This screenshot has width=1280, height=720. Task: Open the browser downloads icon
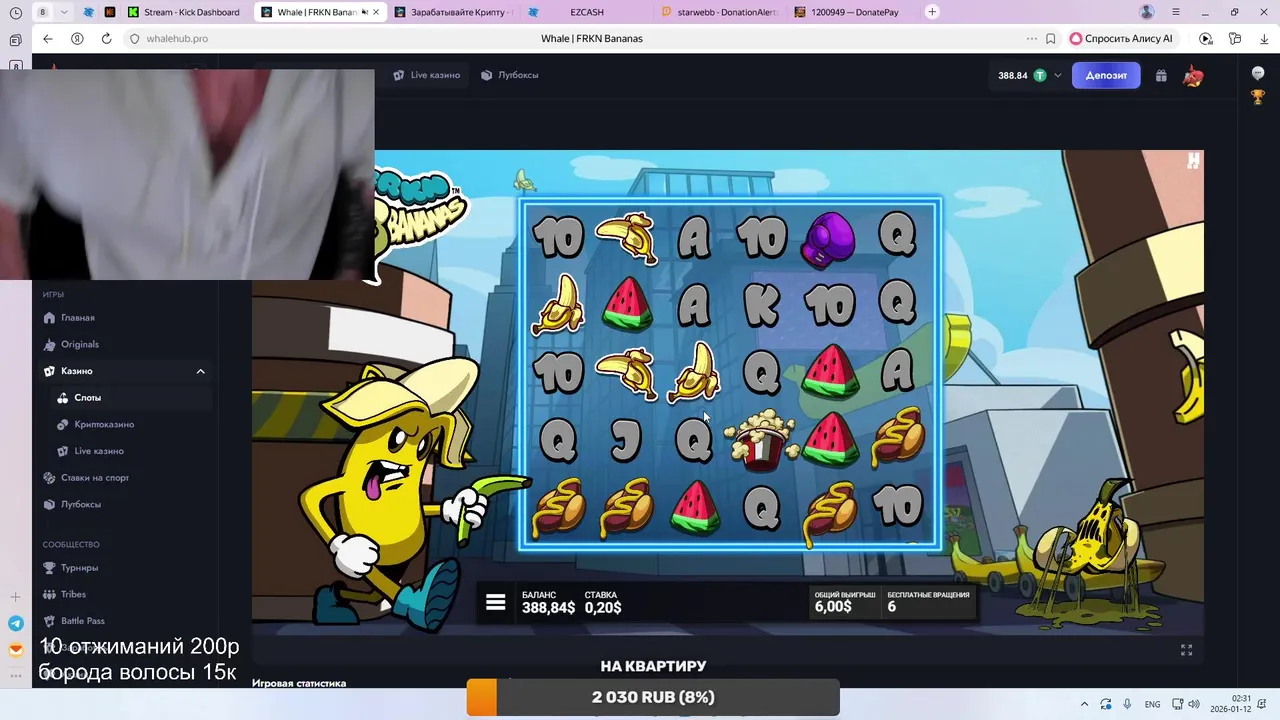point(1264,38)
